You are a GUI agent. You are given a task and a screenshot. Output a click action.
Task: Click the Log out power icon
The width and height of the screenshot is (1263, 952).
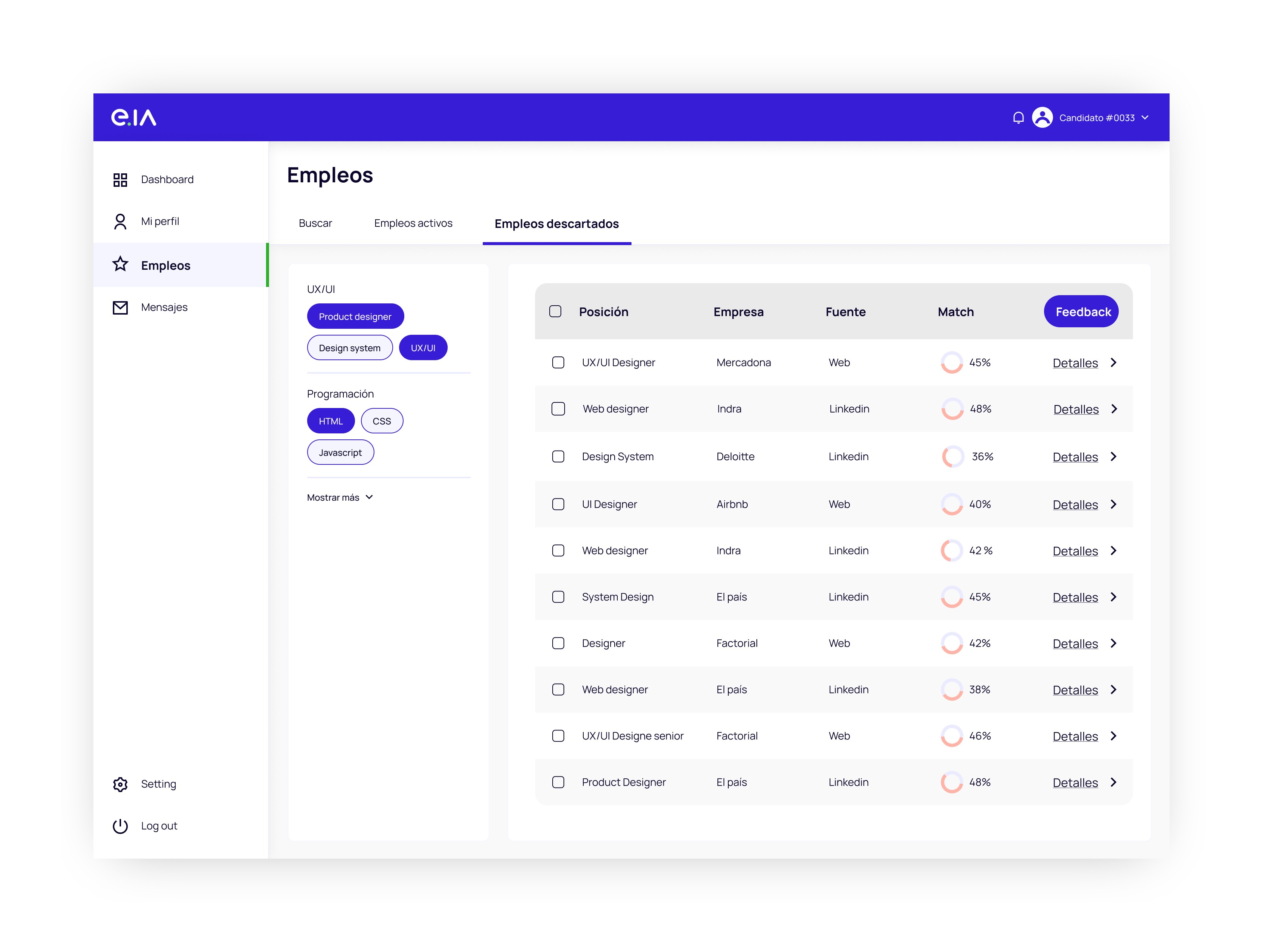pyautogui.click(x=120, y=826)
